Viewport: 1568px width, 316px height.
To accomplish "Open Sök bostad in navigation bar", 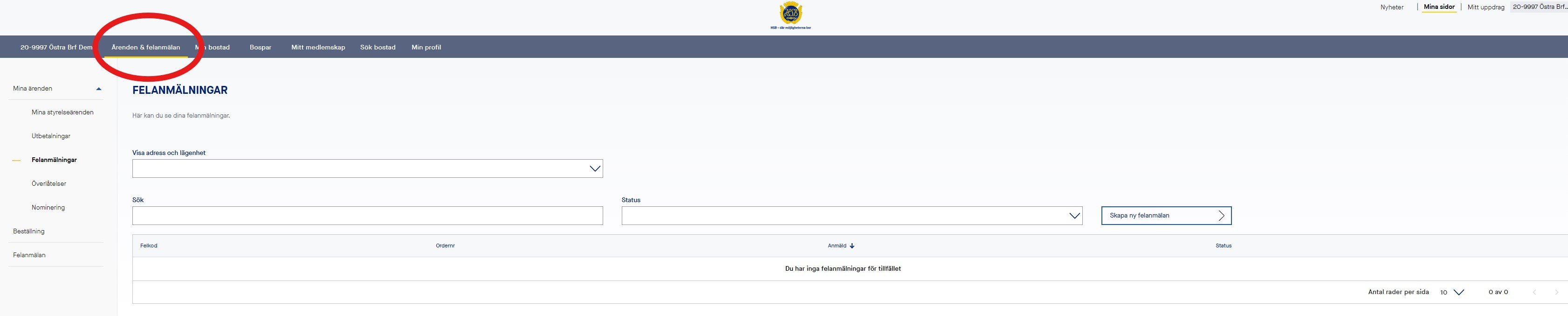I will point(378,48).
